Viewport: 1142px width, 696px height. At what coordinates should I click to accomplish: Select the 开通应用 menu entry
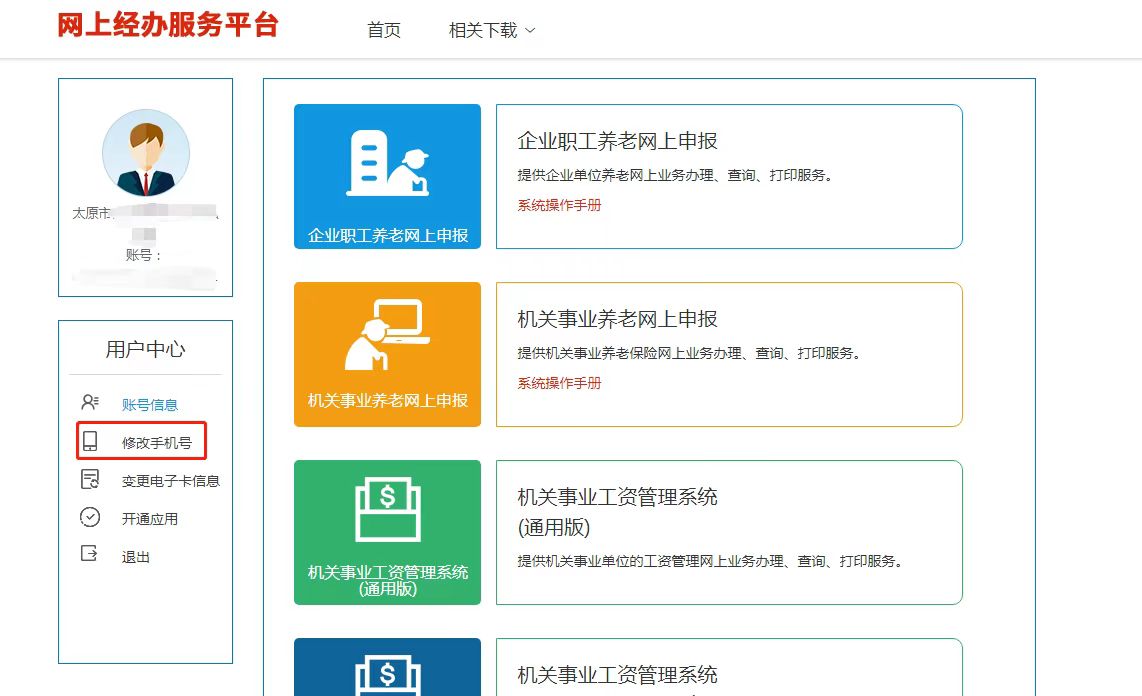150,519
